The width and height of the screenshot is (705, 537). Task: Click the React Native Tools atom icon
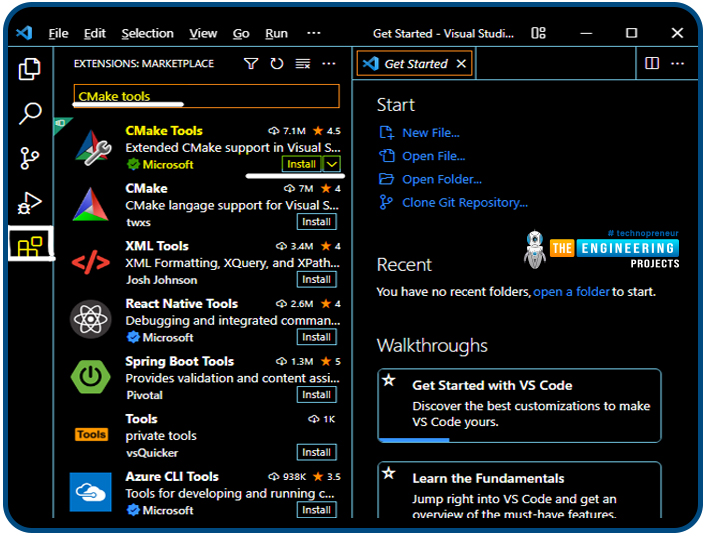pos(91,319)
